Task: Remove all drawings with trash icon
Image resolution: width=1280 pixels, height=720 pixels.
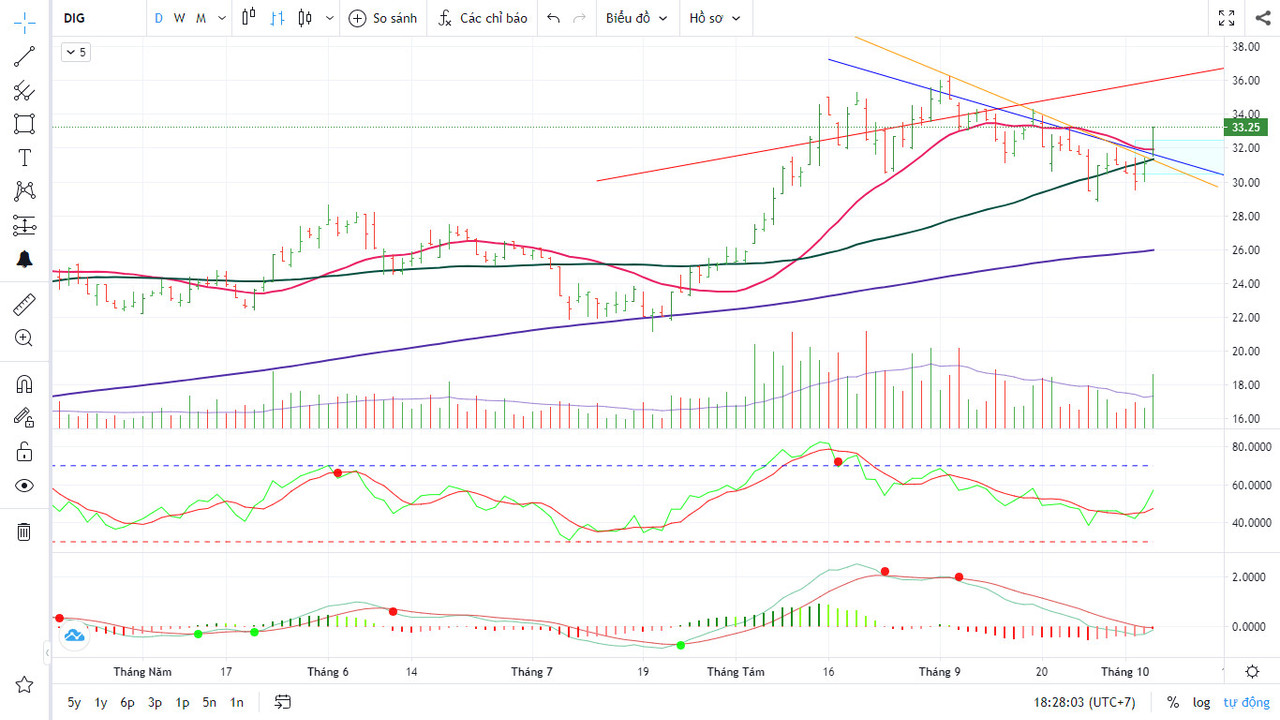Action: point(24,531)
